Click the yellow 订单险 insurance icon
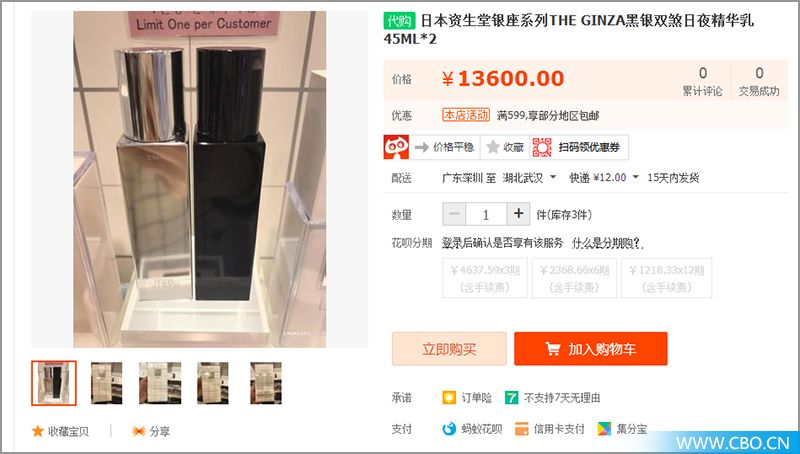The height and width of the screenshot is (454, 800). pyautogui.click(x=449, y=397)
